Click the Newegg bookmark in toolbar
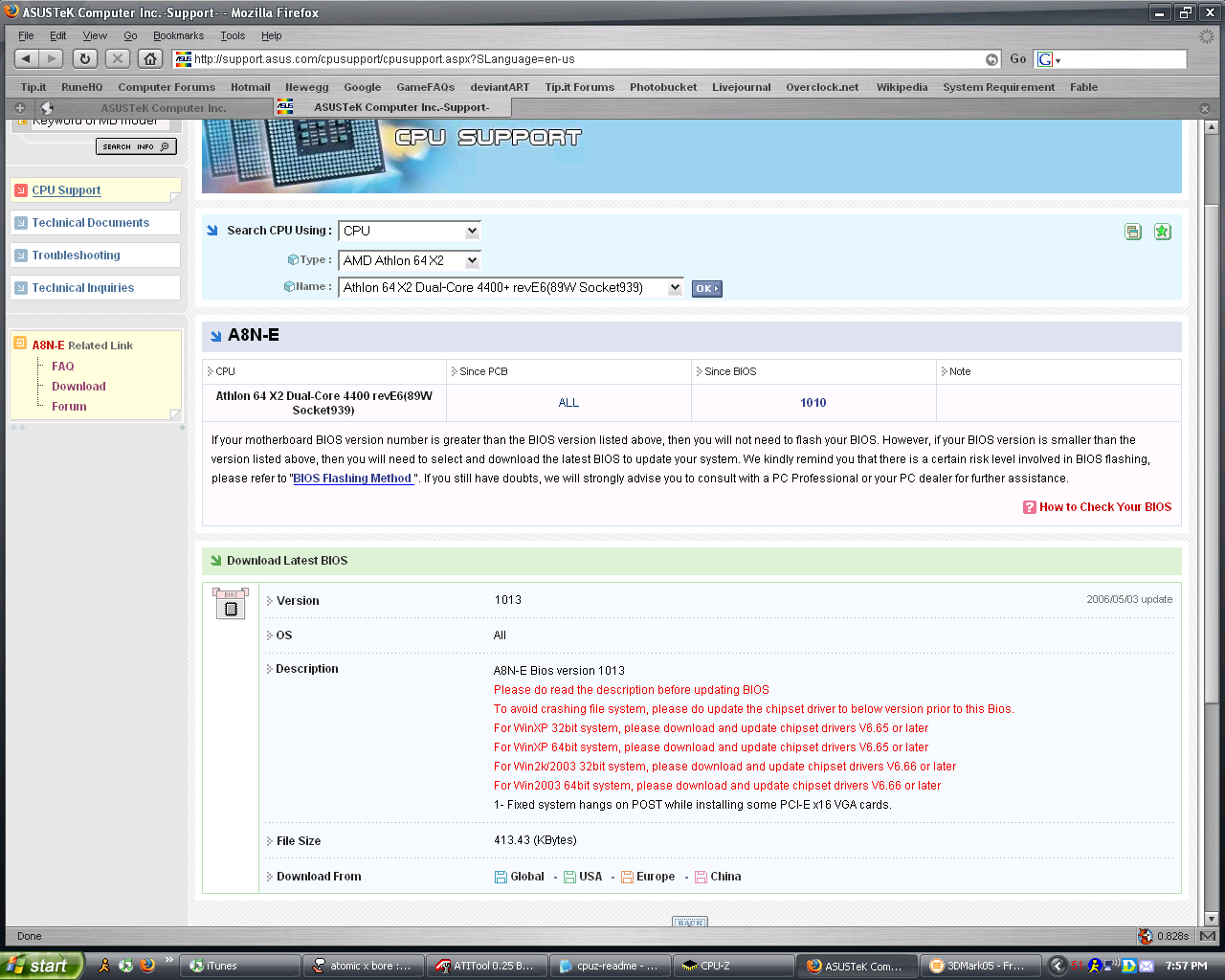This screenshot has height=980, width=1225. (306, 87)
